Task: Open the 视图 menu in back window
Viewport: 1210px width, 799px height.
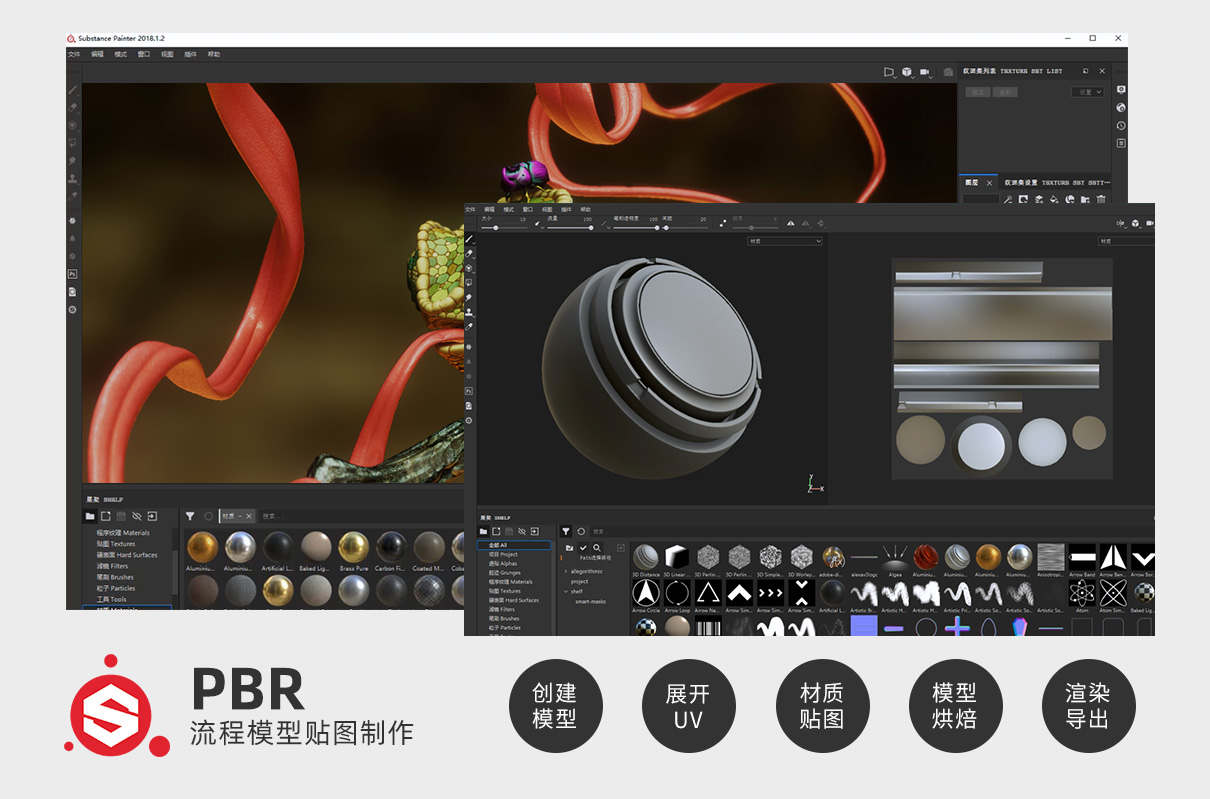Action: pos(167,54)
